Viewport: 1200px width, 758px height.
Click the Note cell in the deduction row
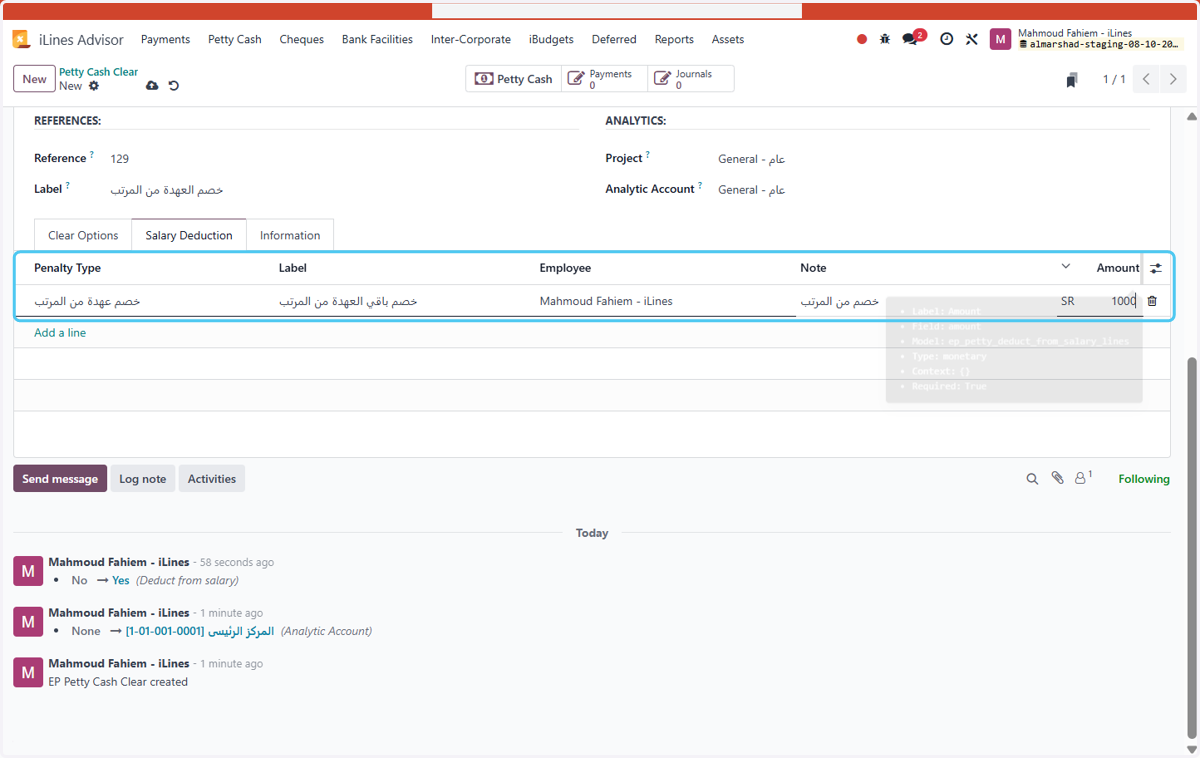coord(925,301)
